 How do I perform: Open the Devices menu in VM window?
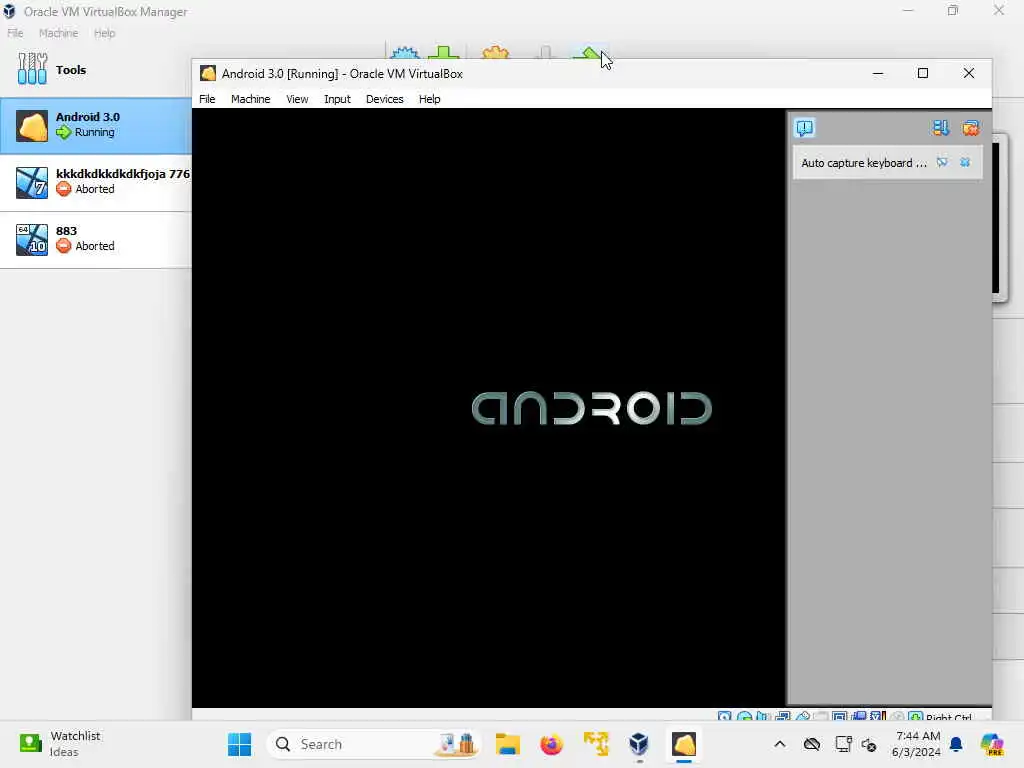[385, 99]
